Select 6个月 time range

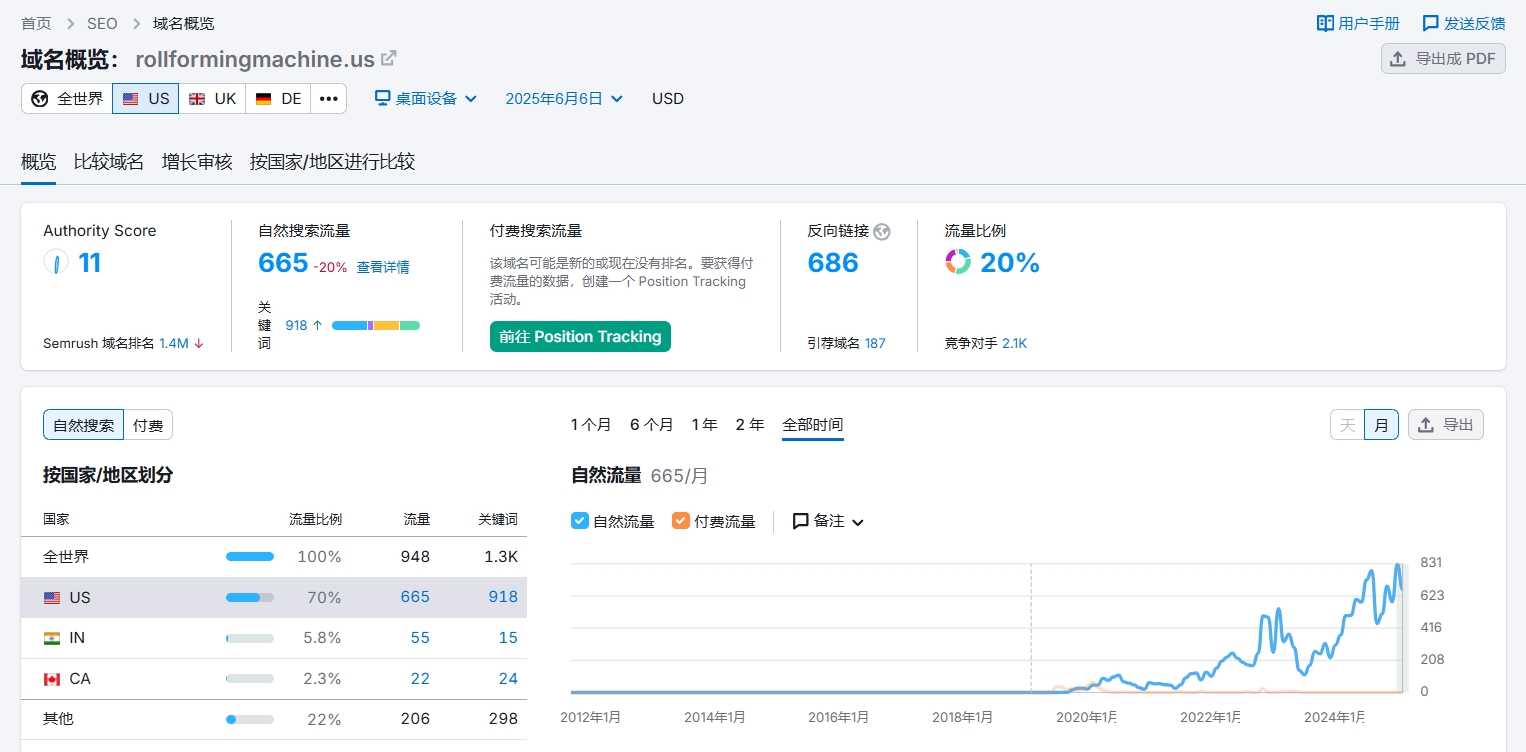pyautogui.click(x=651, y=425)
